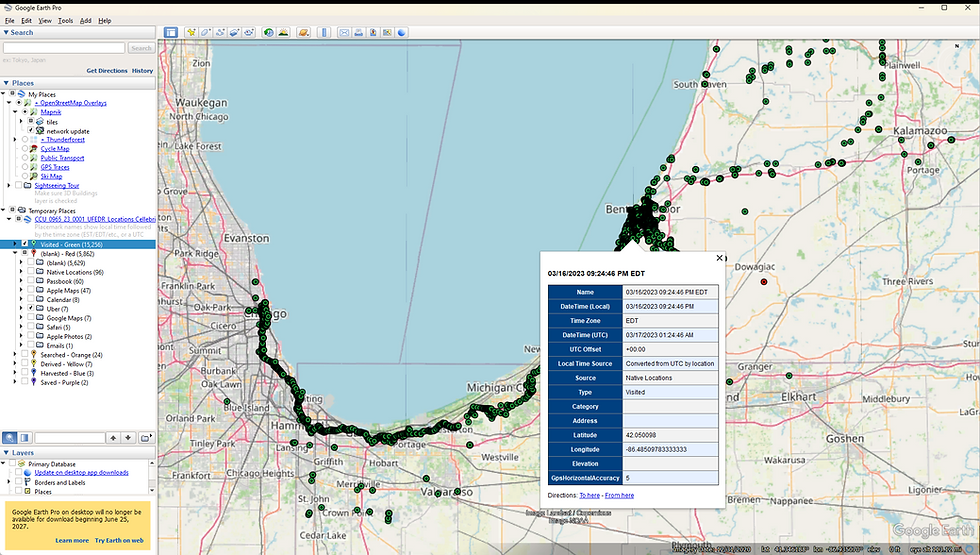Show historical imagery clock icon
980x555 pixels.
coord(269,32)
